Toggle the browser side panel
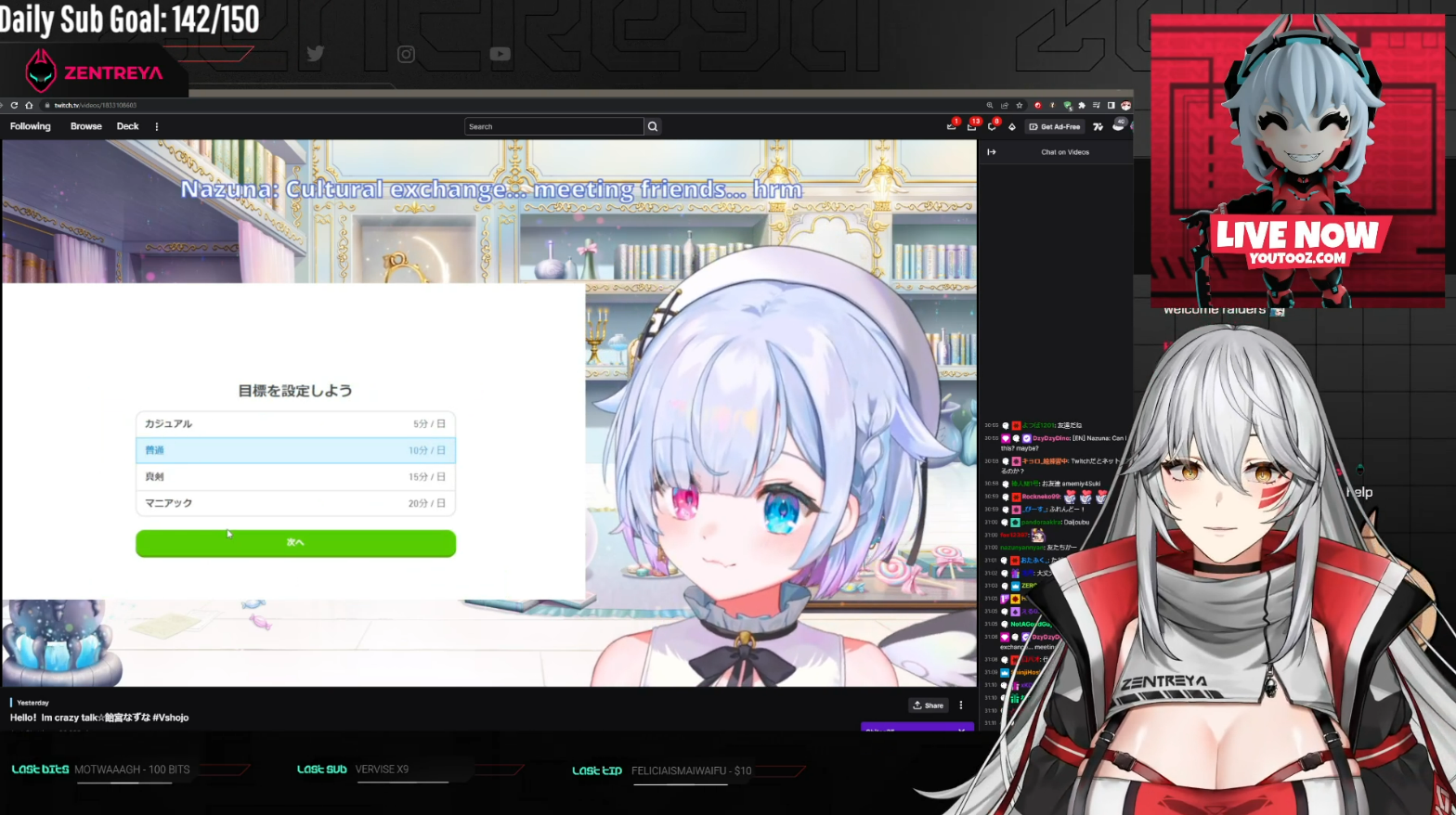Screen dimensions: 1456x815 coord(1111,105)
